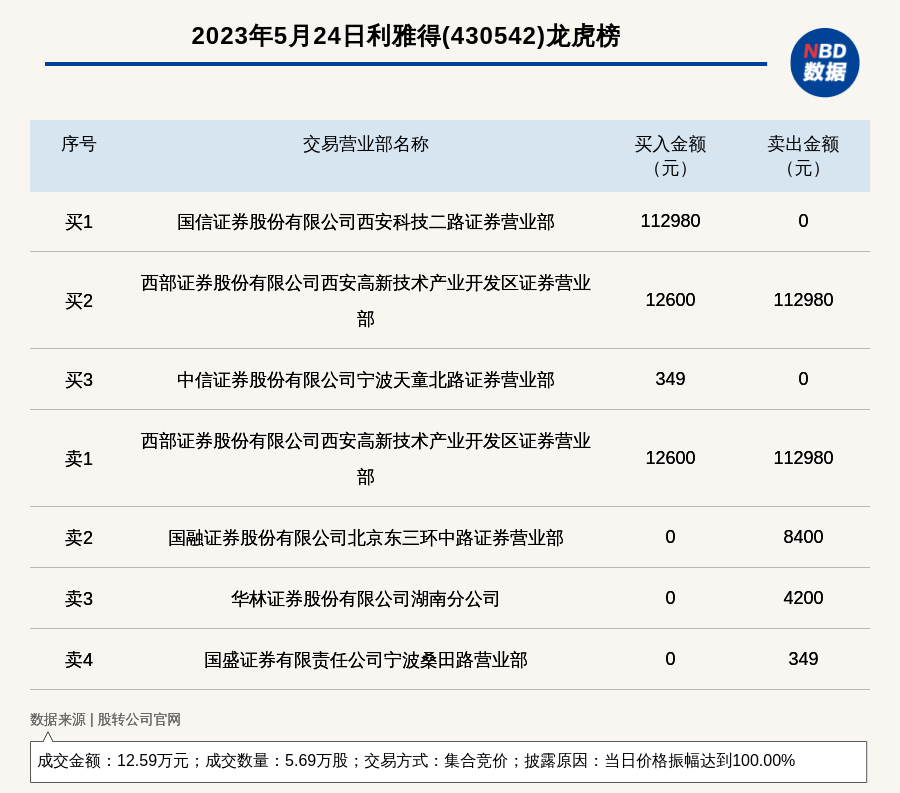The height and width of the screenshot is (793, 900).
Task: Click the 买入金额（元） column header
Action: pos(670,156)
